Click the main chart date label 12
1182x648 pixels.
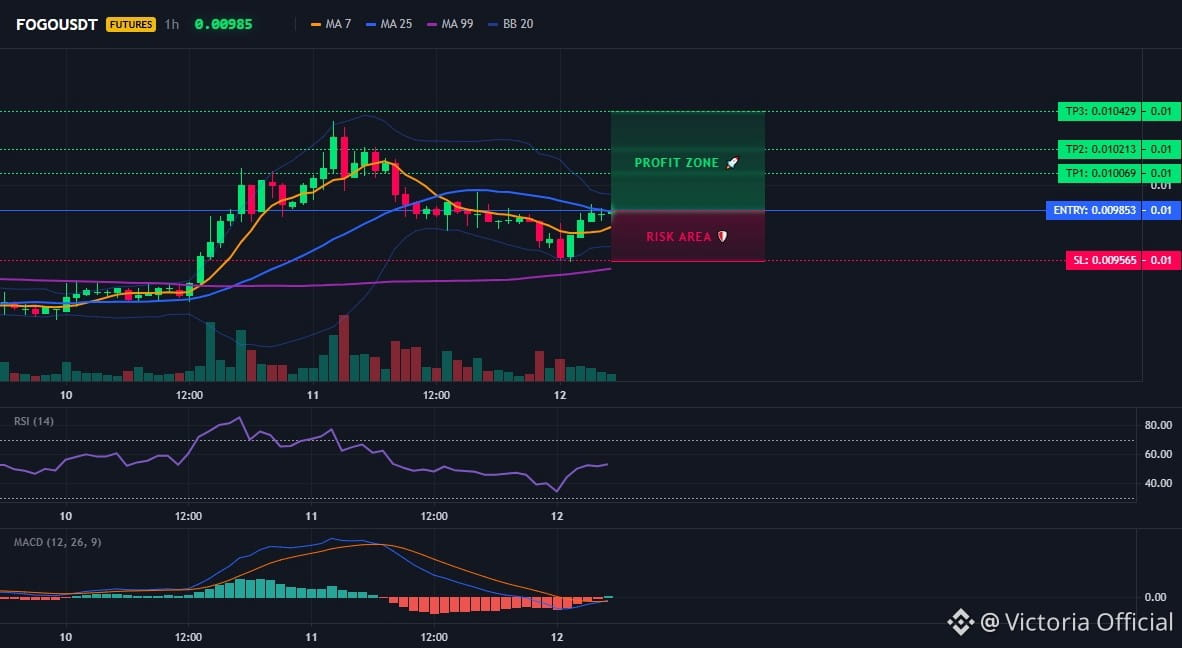pos(559,395)
